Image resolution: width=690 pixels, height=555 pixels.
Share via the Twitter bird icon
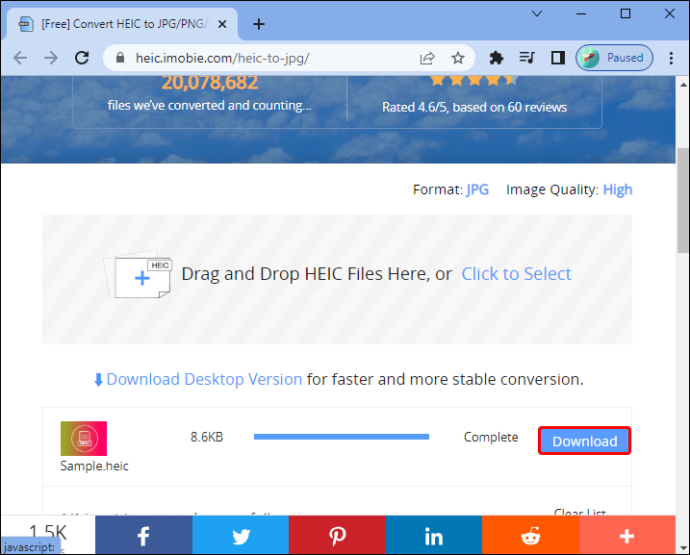point(240,536)
